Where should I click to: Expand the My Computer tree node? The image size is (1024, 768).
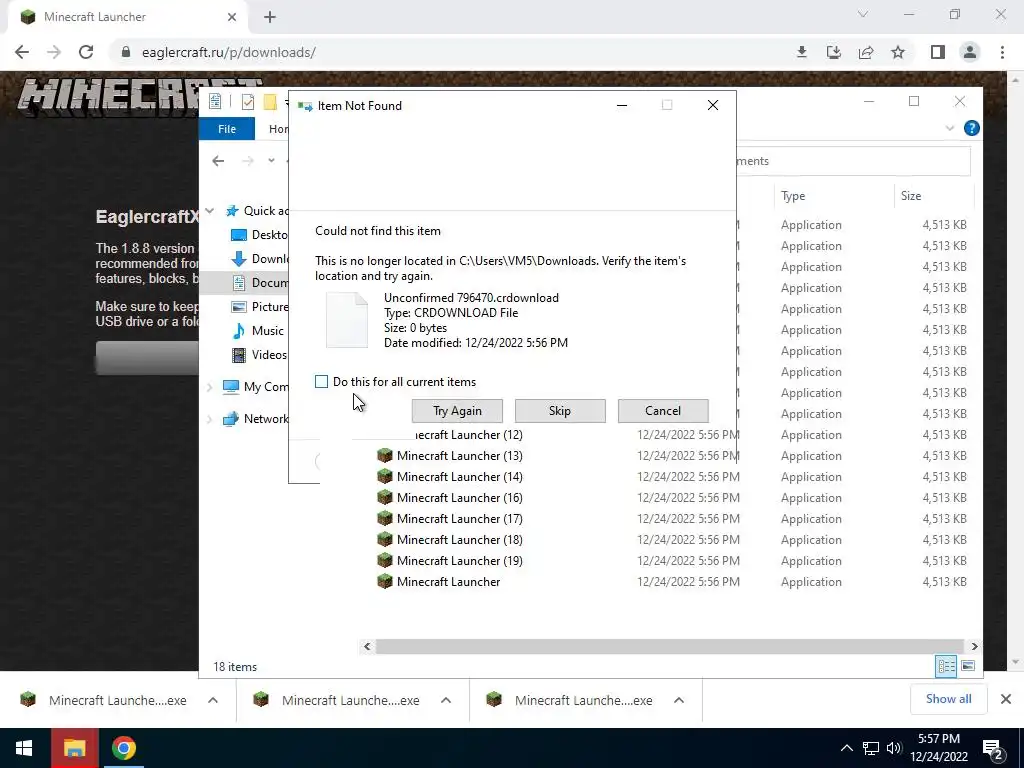pyautogui.click(x=210, y=387)
